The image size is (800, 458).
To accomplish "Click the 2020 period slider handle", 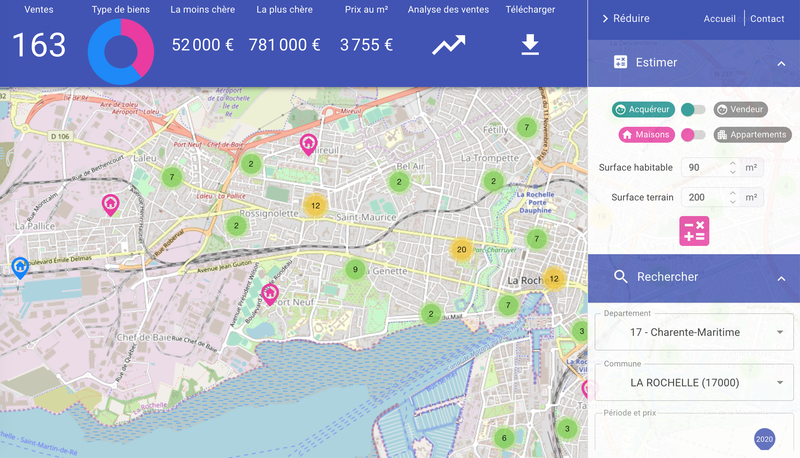I will pos(764,438).
